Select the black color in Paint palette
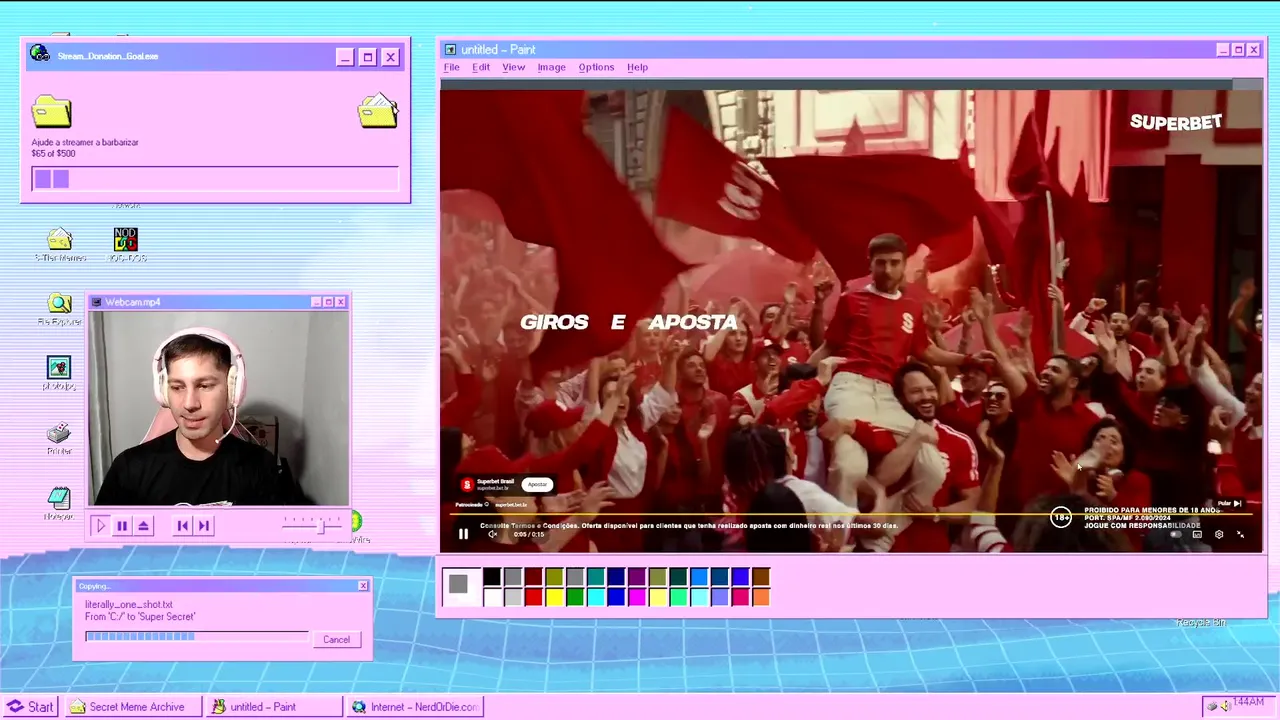This screenshot has width=1280, height=720. point(492,577)
